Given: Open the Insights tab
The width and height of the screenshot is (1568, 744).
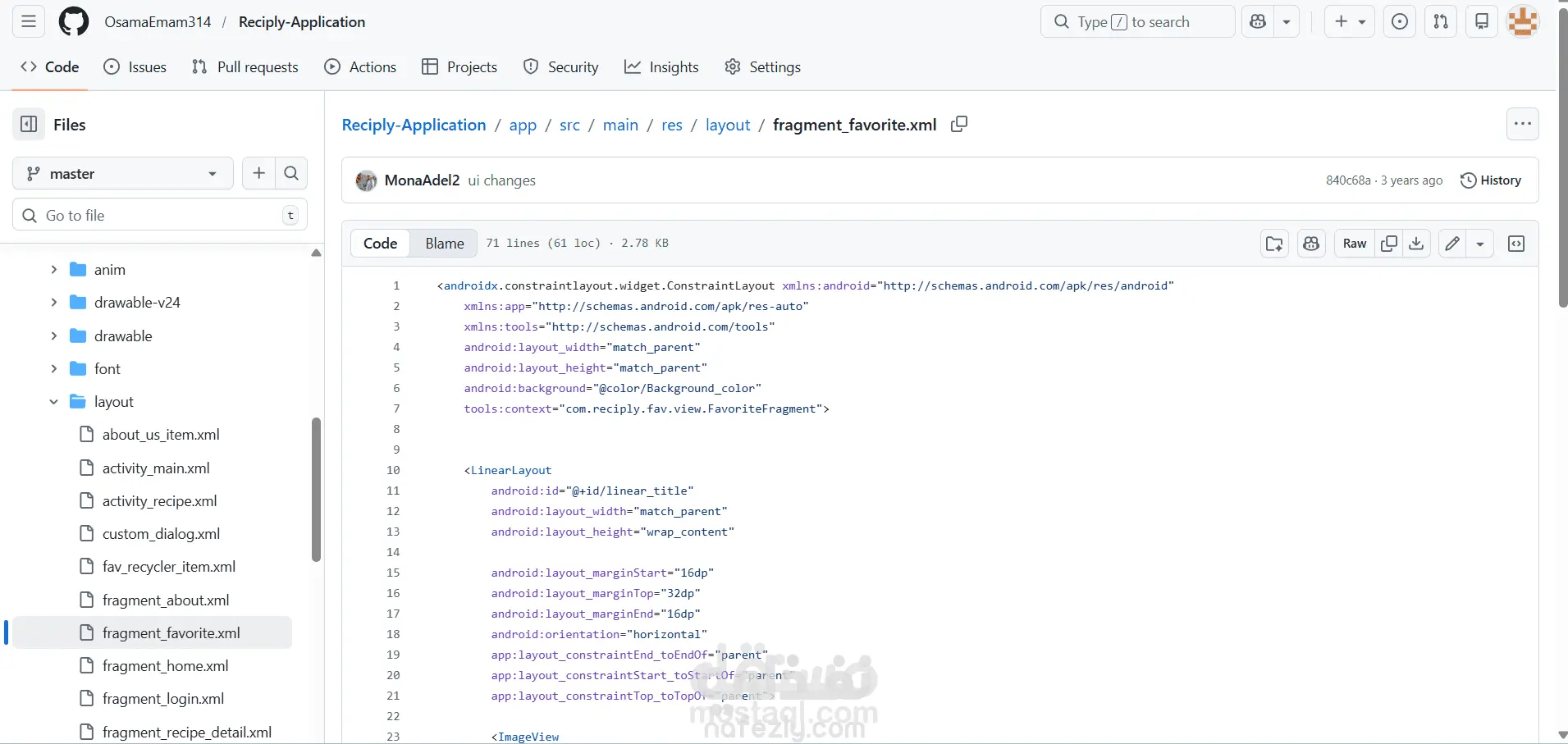Looking at the screenshot, I should tap(661, 66).
